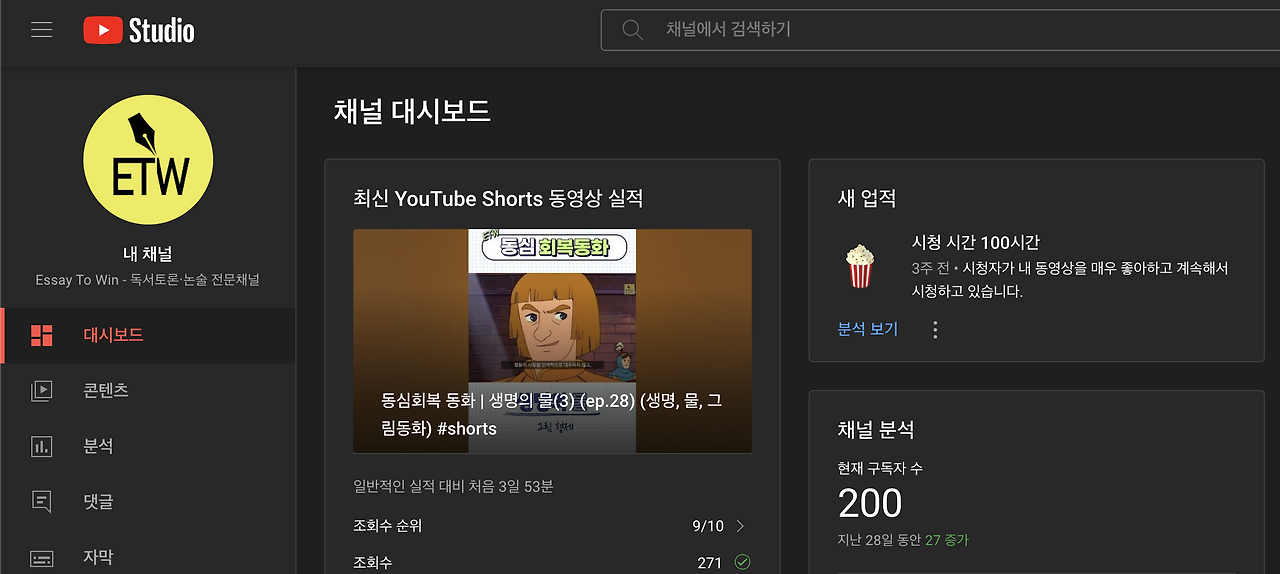Click the Comments speech bubble icon
The height and width of the screenshot is (574, 1280).
pos(41,502)
